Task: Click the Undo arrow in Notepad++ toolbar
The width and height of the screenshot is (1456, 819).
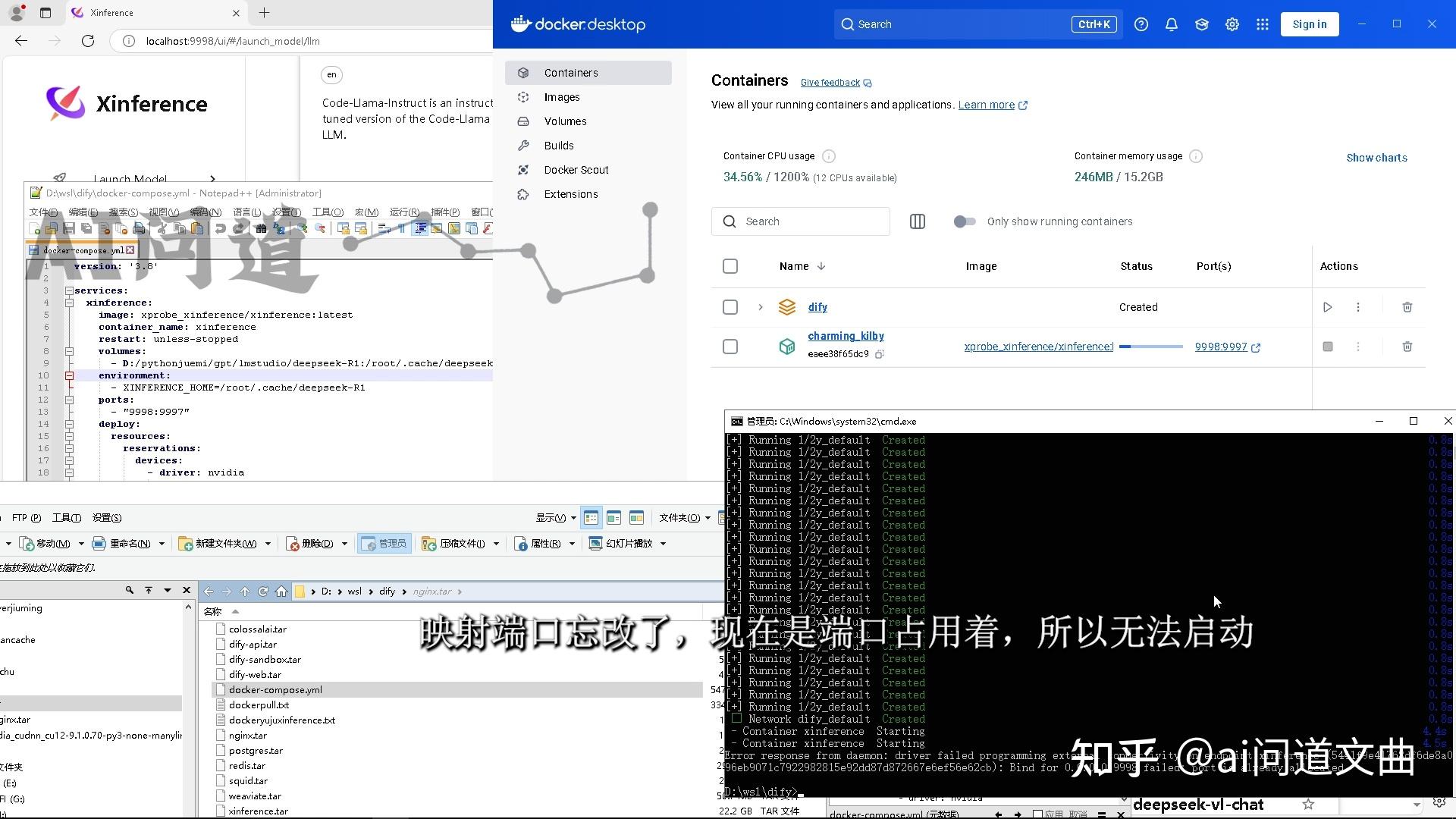Action: coord(221,229)
